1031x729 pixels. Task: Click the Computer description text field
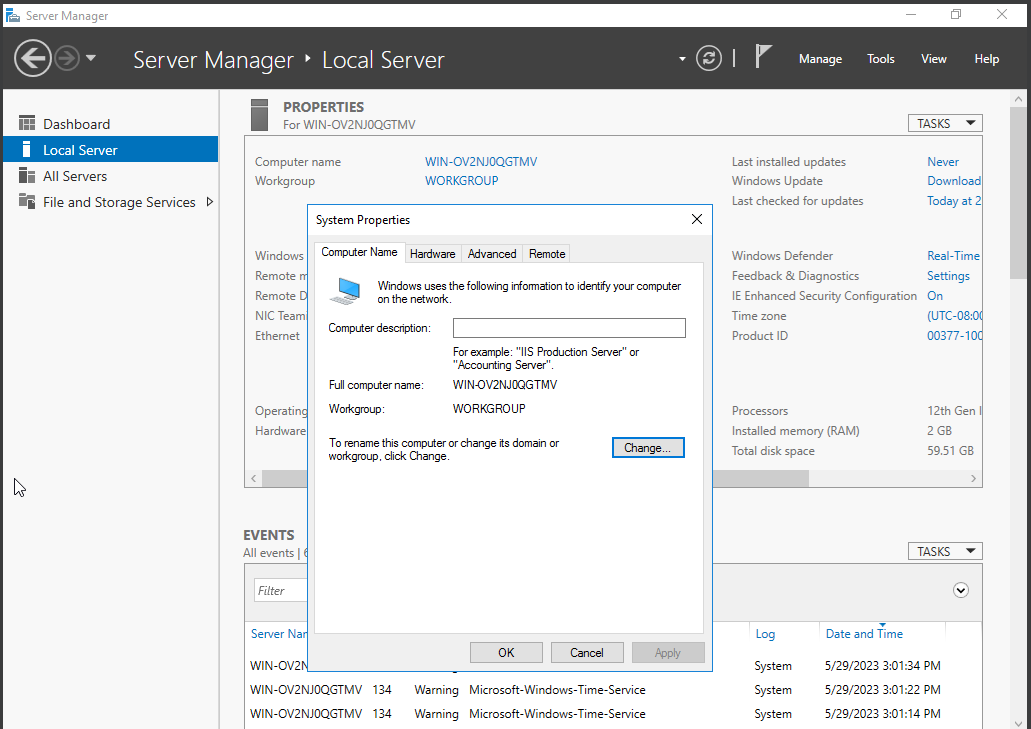[569, 328]
